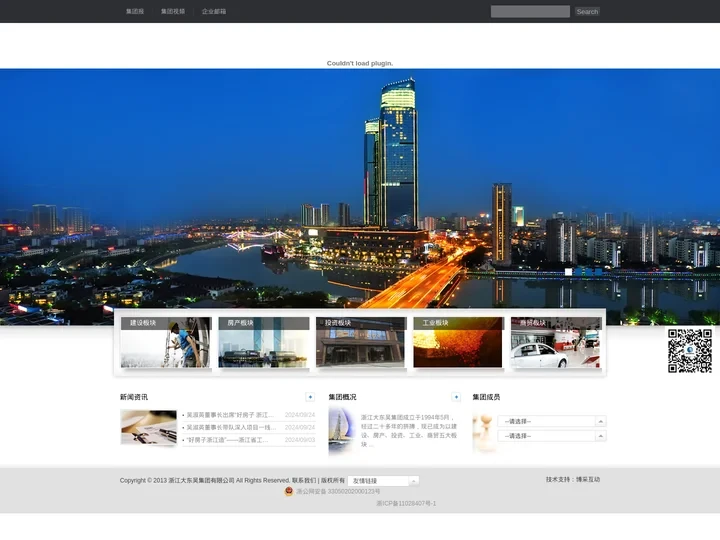Click the 新闻资讯 section heading
The height and width of the screenshot is (540, 720).
[x=134, y=397]
